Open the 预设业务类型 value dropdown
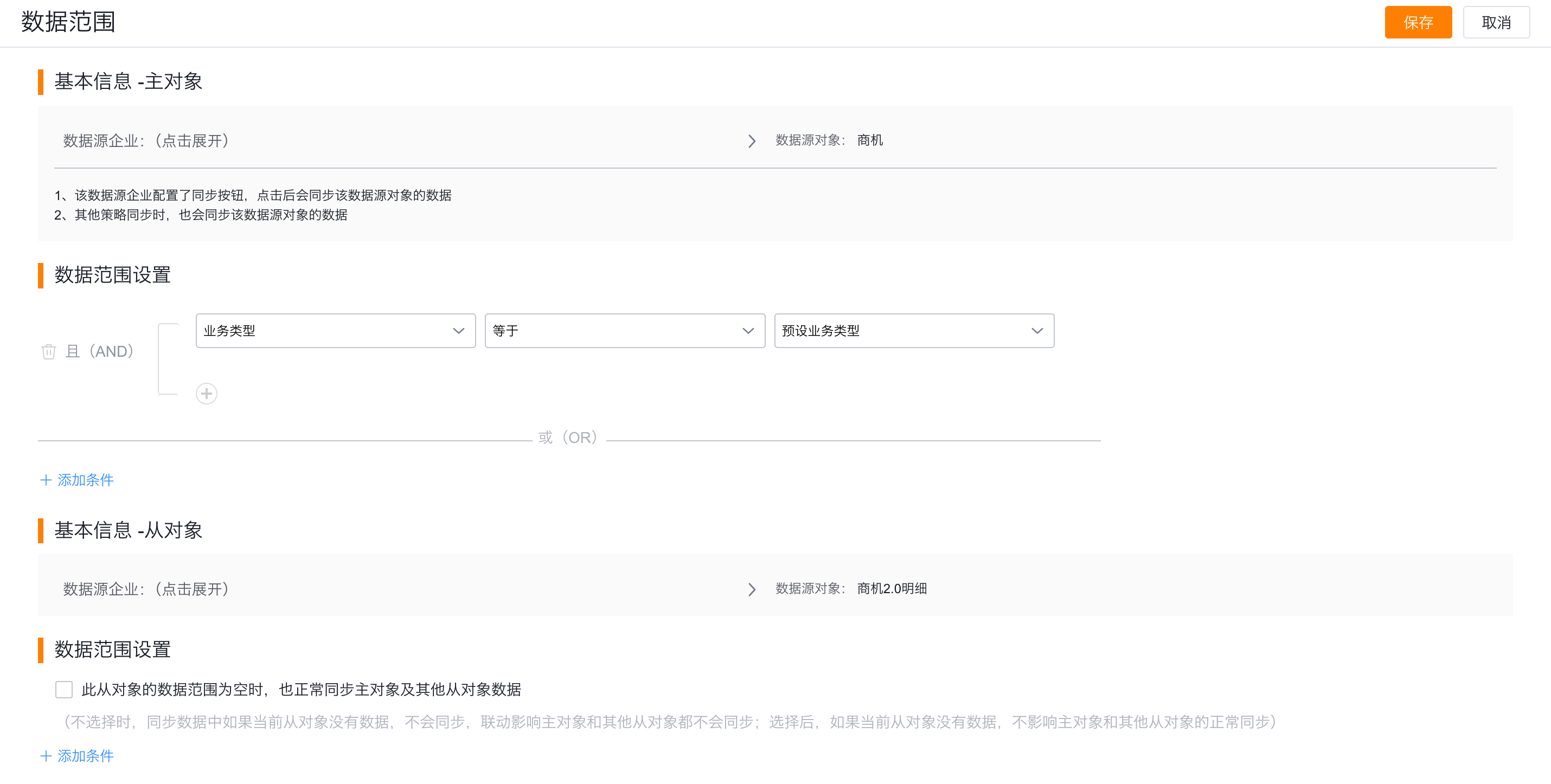The width and height of the screenshot is (1551, 784). 913,331
